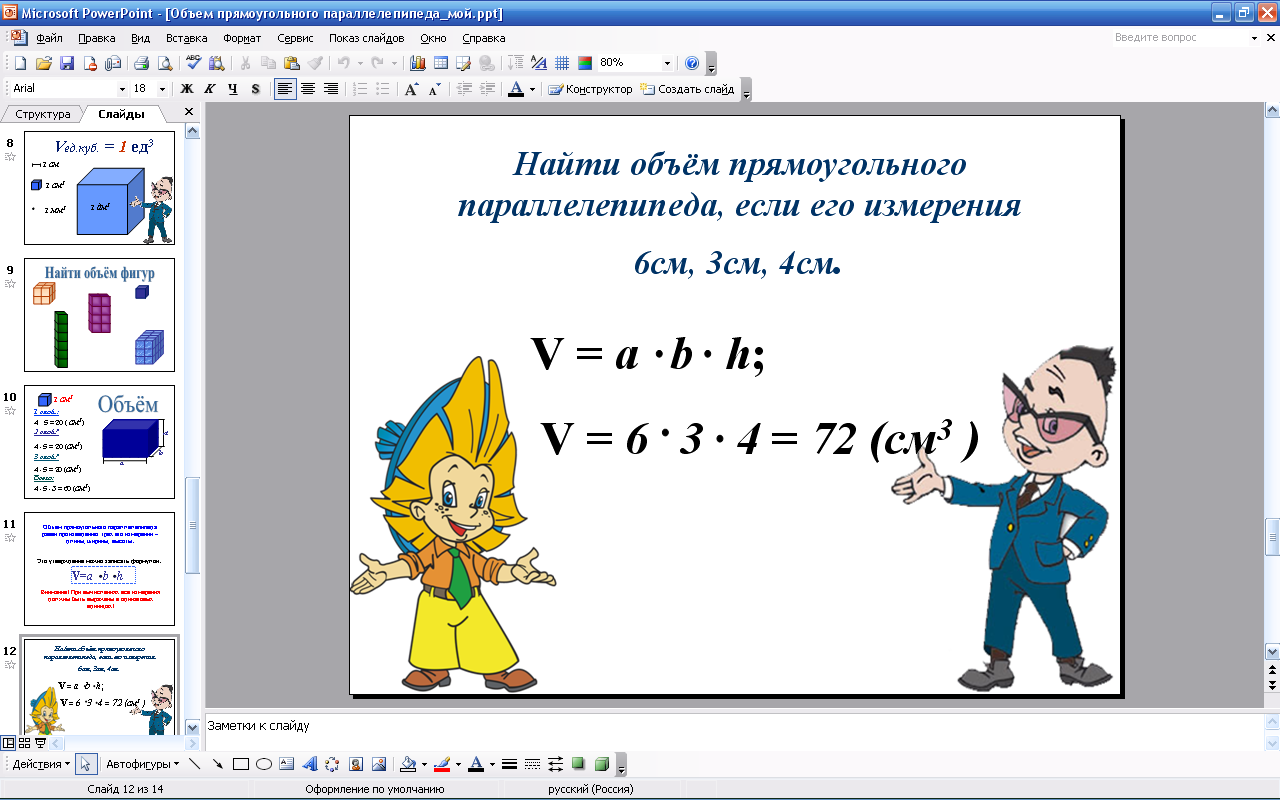Select the Oval drawing tool
The width and height of the screenshot is (1280, 800).
pos(264,764)
